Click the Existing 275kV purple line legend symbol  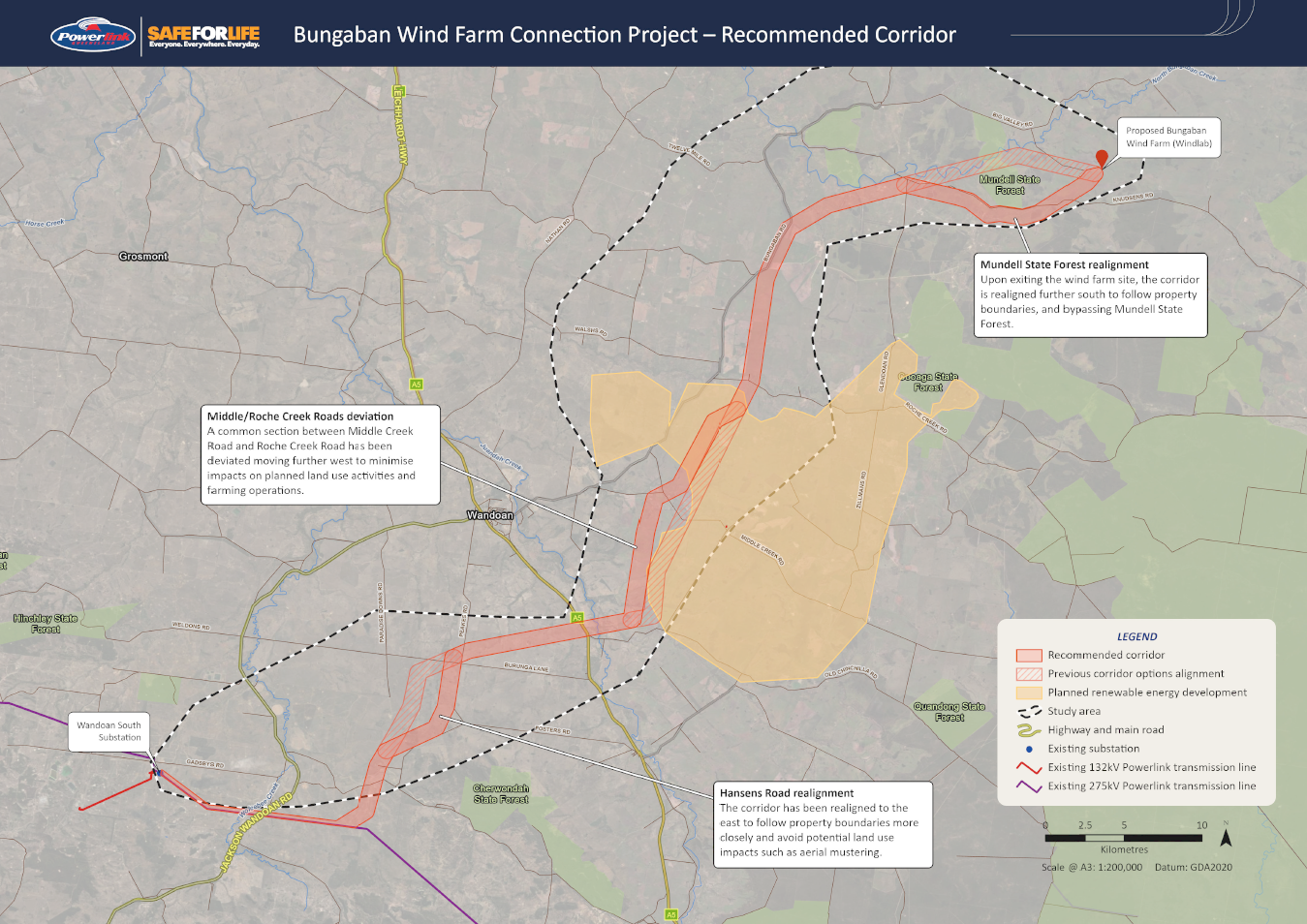click(1028, 786)
